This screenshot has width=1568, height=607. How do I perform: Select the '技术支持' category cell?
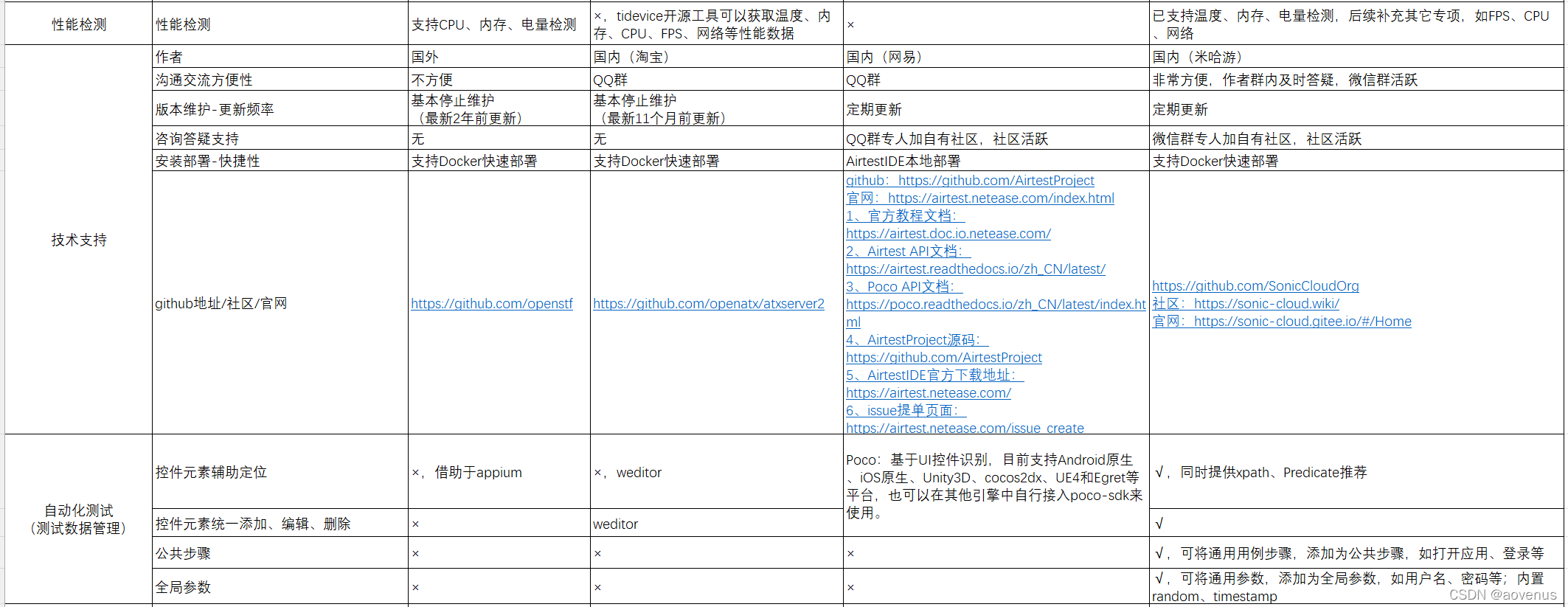(79, 240)
